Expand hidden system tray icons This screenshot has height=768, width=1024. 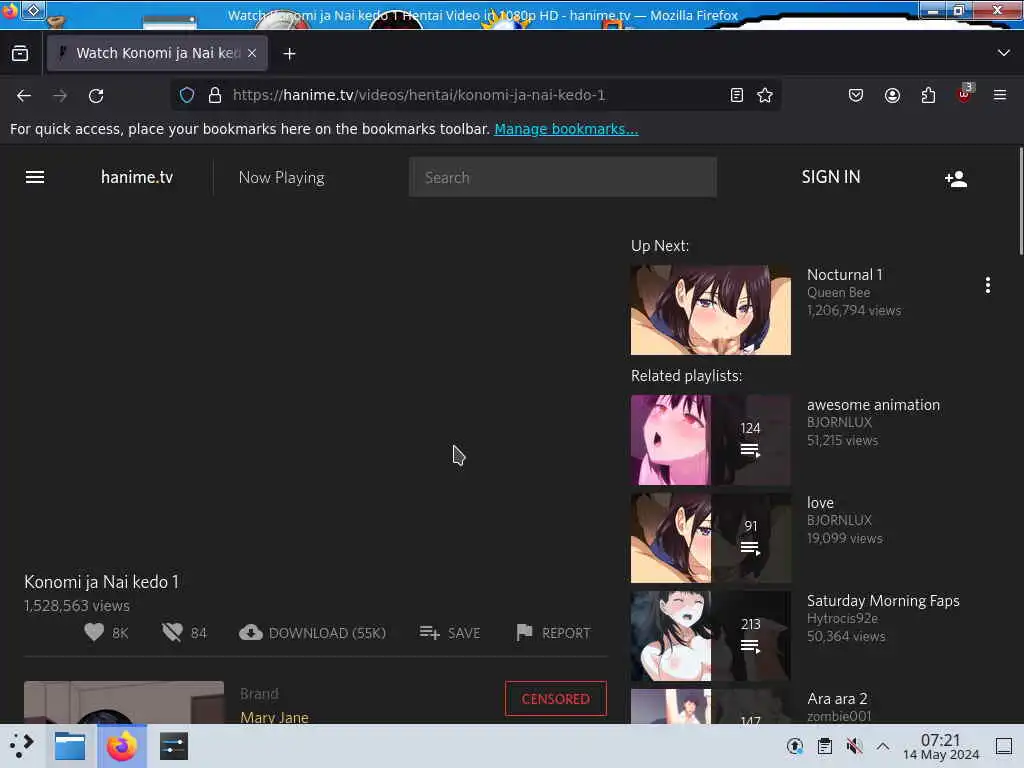pos(883,746)
